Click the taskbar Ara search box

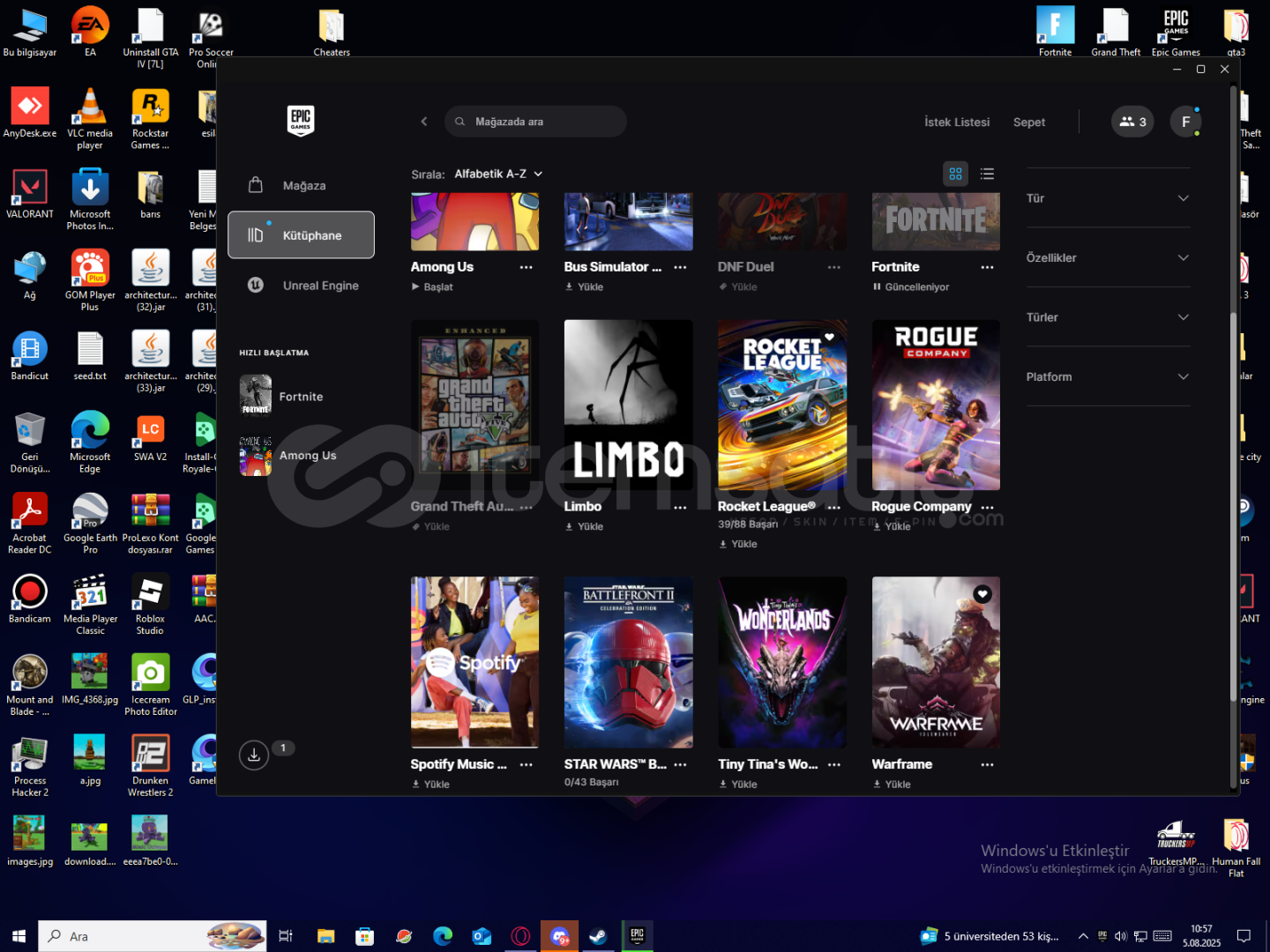pos(152,936)
